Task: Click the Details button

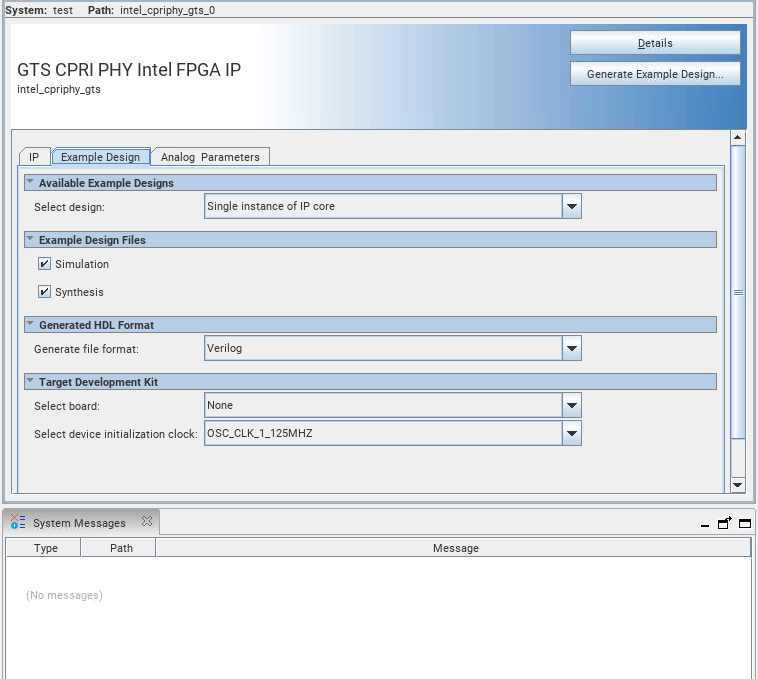Action: [655, 43]
